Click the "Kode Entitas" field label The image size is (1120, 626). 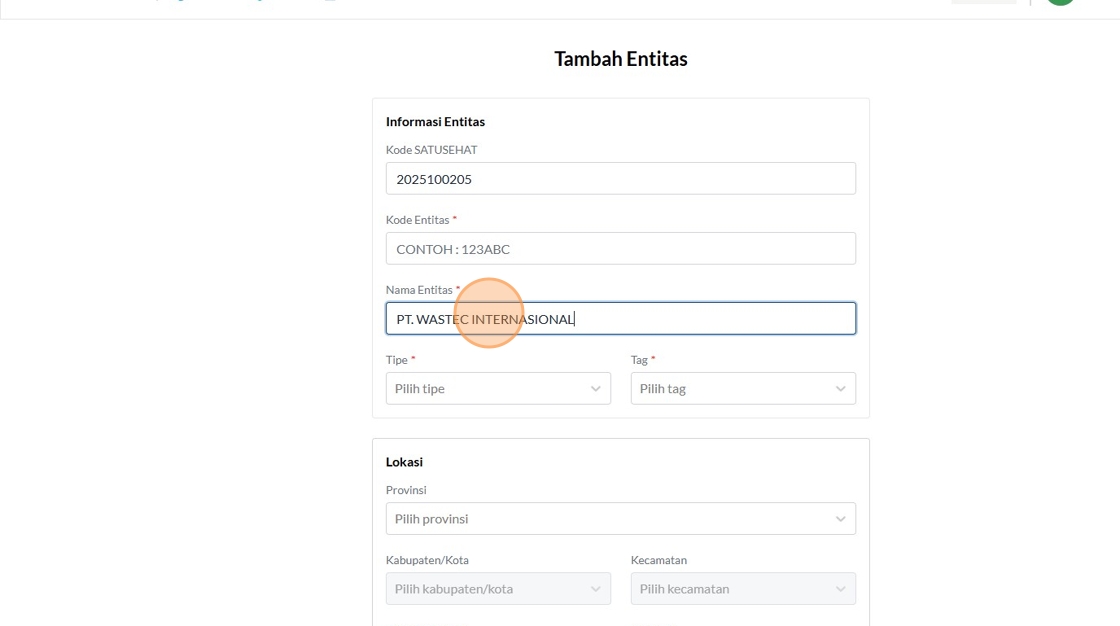click(418, 220)
